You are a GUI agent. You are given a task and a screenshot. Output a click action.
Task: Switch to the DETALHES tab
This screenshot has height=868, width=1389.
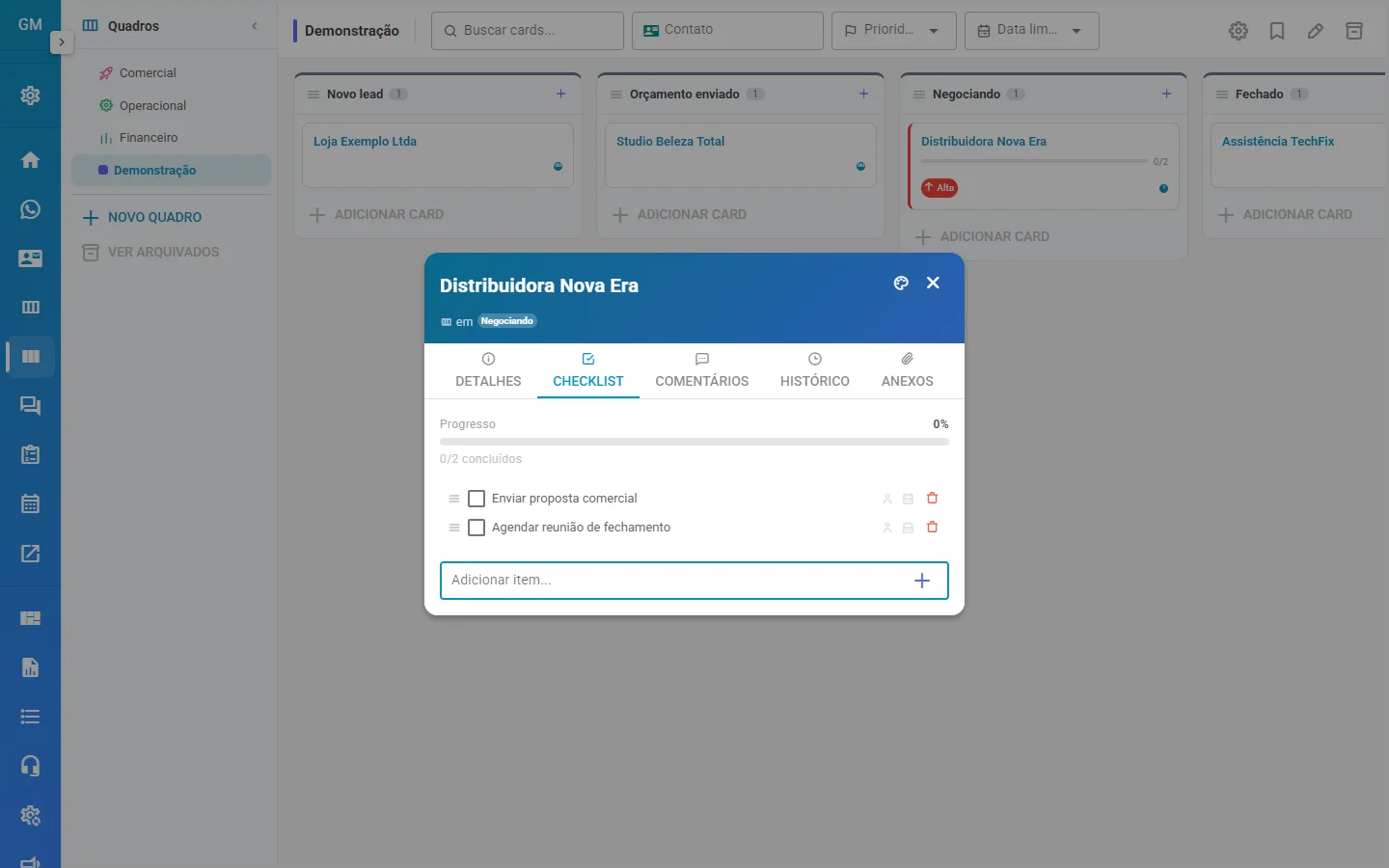click(x=488, y=370)
